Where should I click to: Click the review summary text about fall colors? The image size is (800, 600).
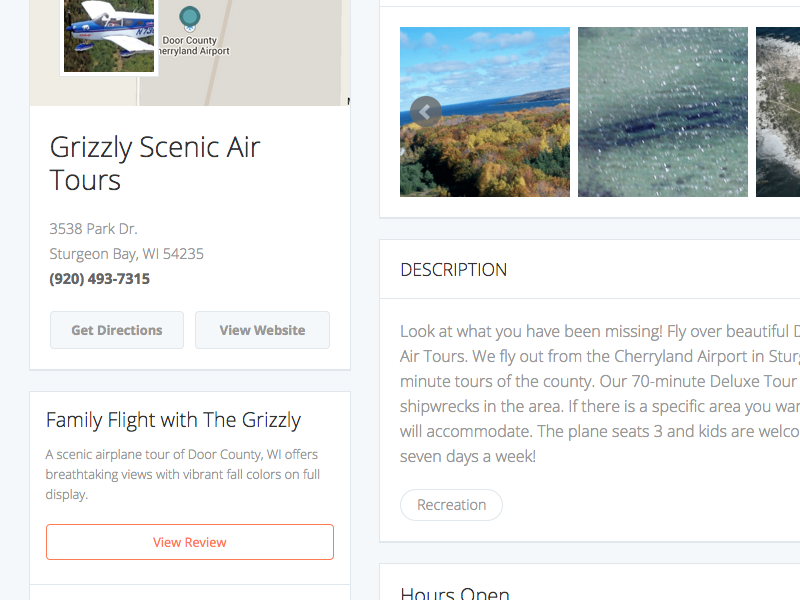click(x=183, y=474)
